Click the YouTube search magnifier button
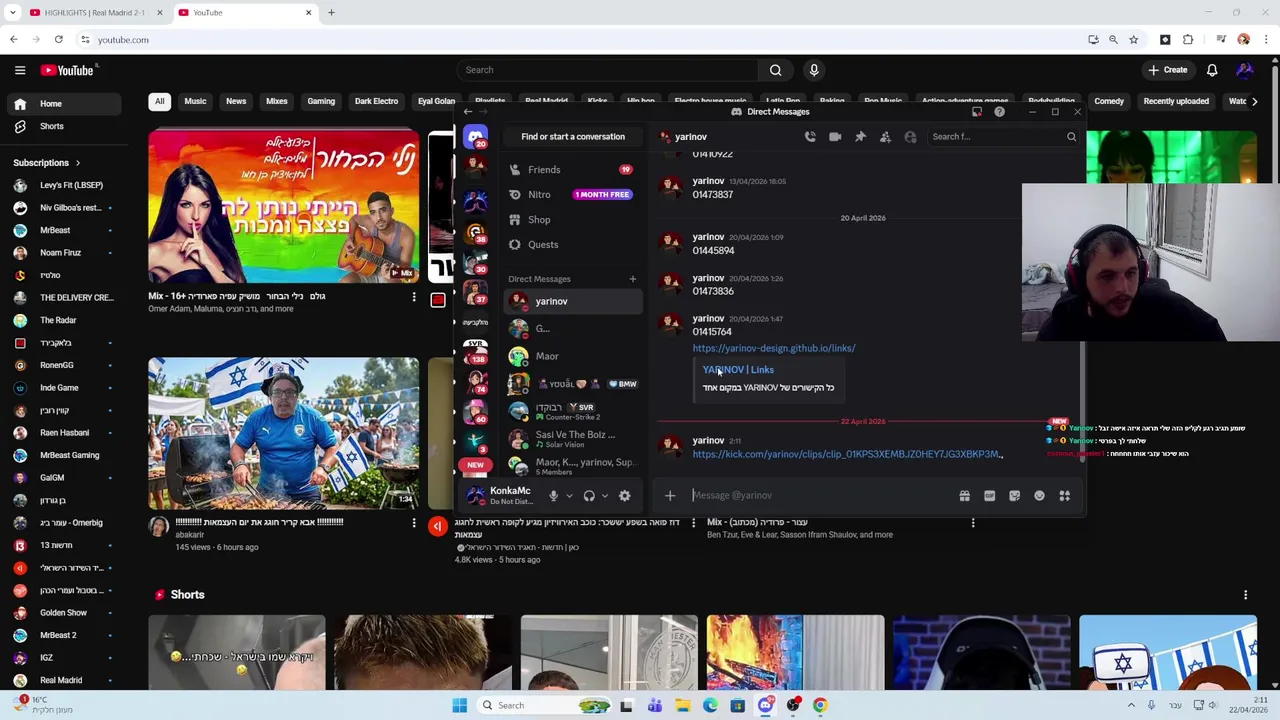Screen dimensions: 1280x720 click(775, 70)
